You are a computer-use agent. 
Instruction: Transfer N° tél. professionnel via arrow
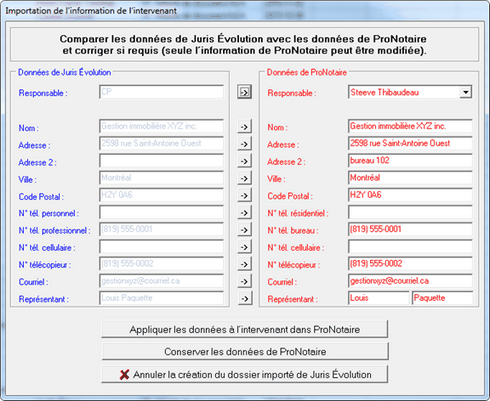(x=244, y=230)
